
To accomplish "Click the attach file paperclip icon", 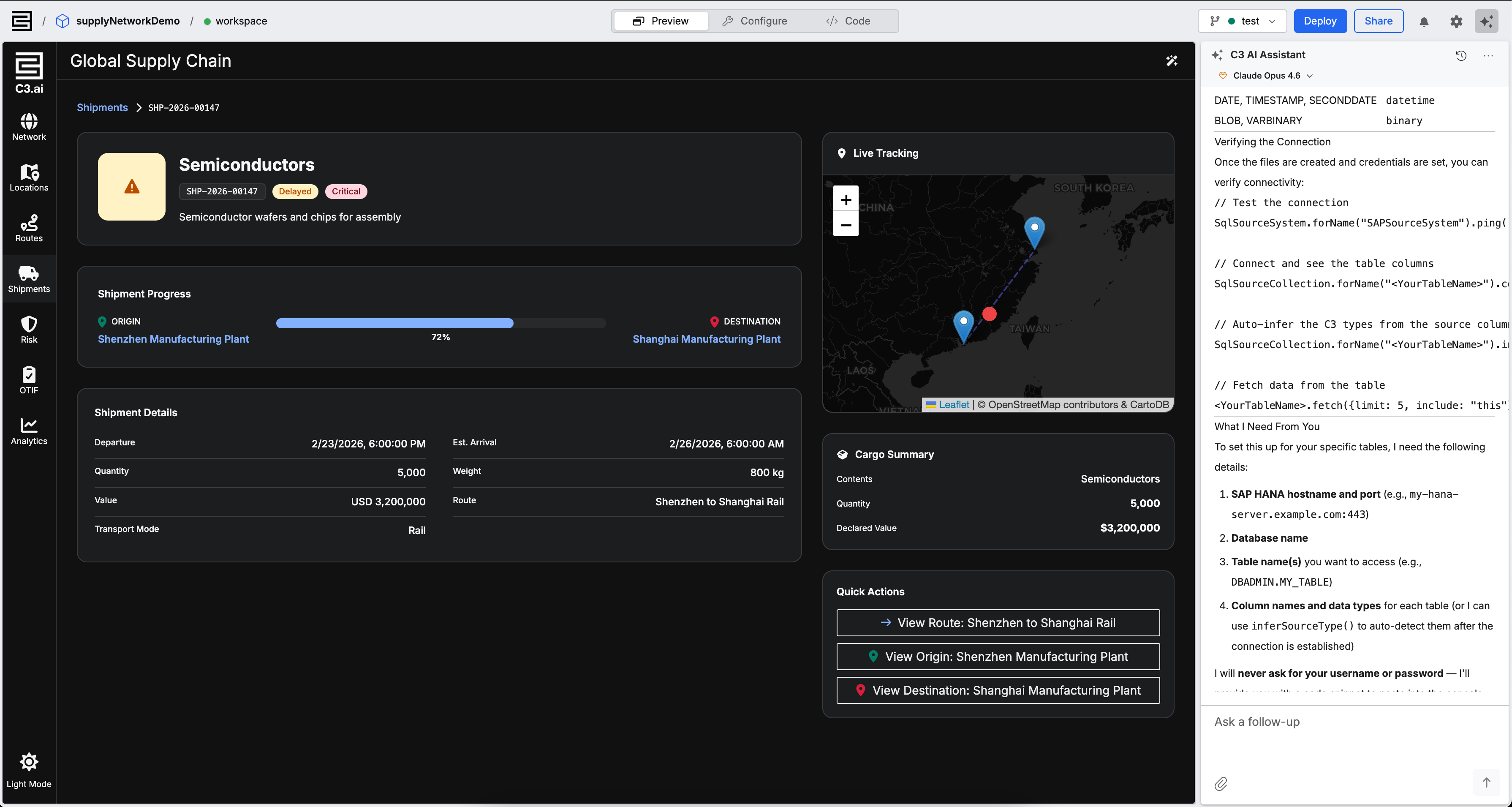I will [1221, 783].
